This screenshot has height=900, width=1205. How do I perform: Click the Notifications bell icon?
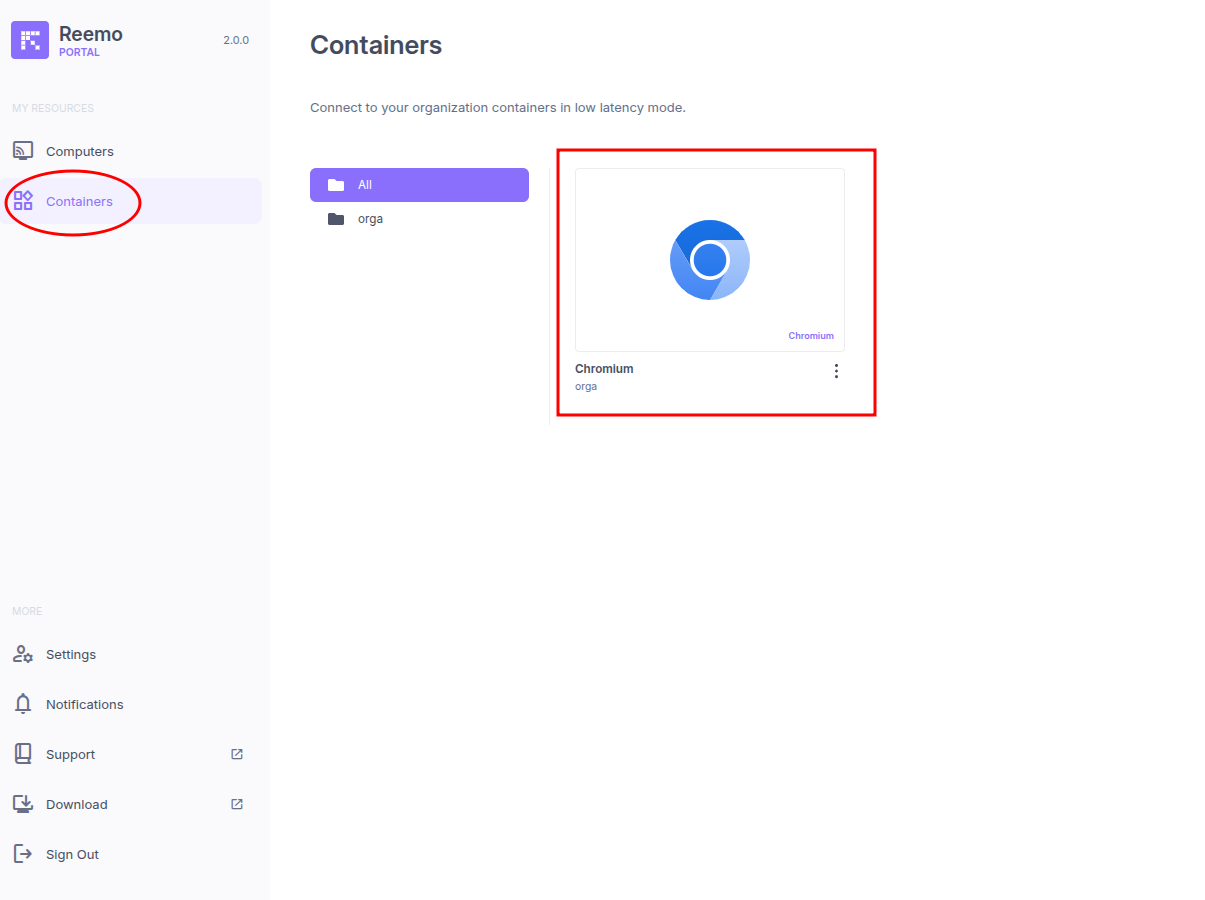23,704
